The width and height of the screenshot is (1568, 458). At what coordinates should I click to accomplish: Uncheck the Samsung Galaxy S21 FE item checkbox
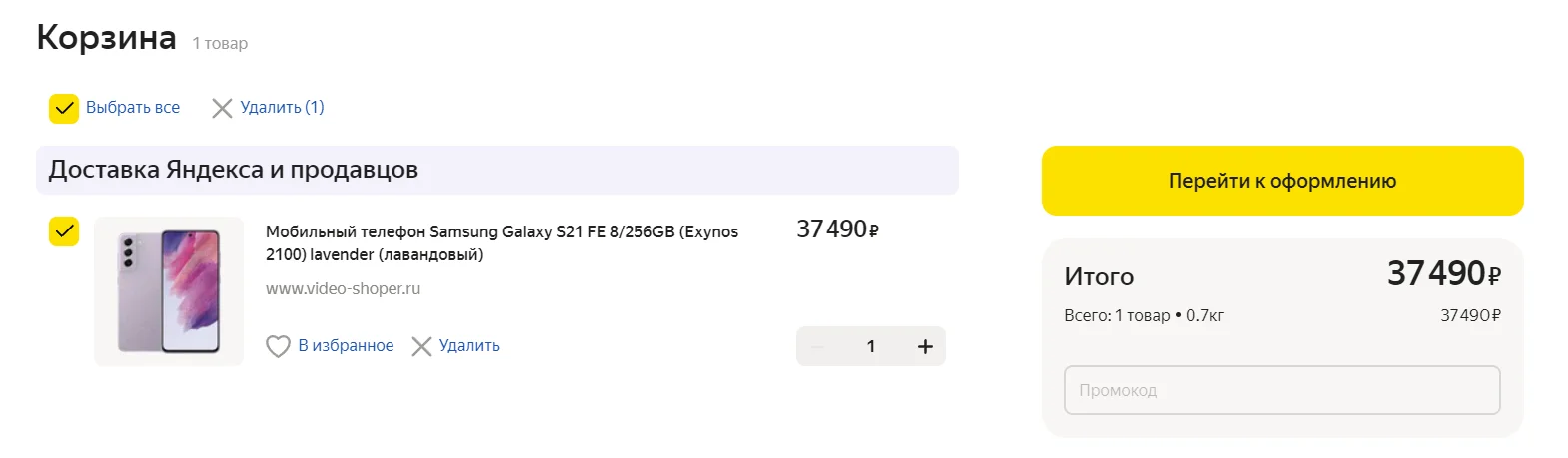[x=64, y=231]
